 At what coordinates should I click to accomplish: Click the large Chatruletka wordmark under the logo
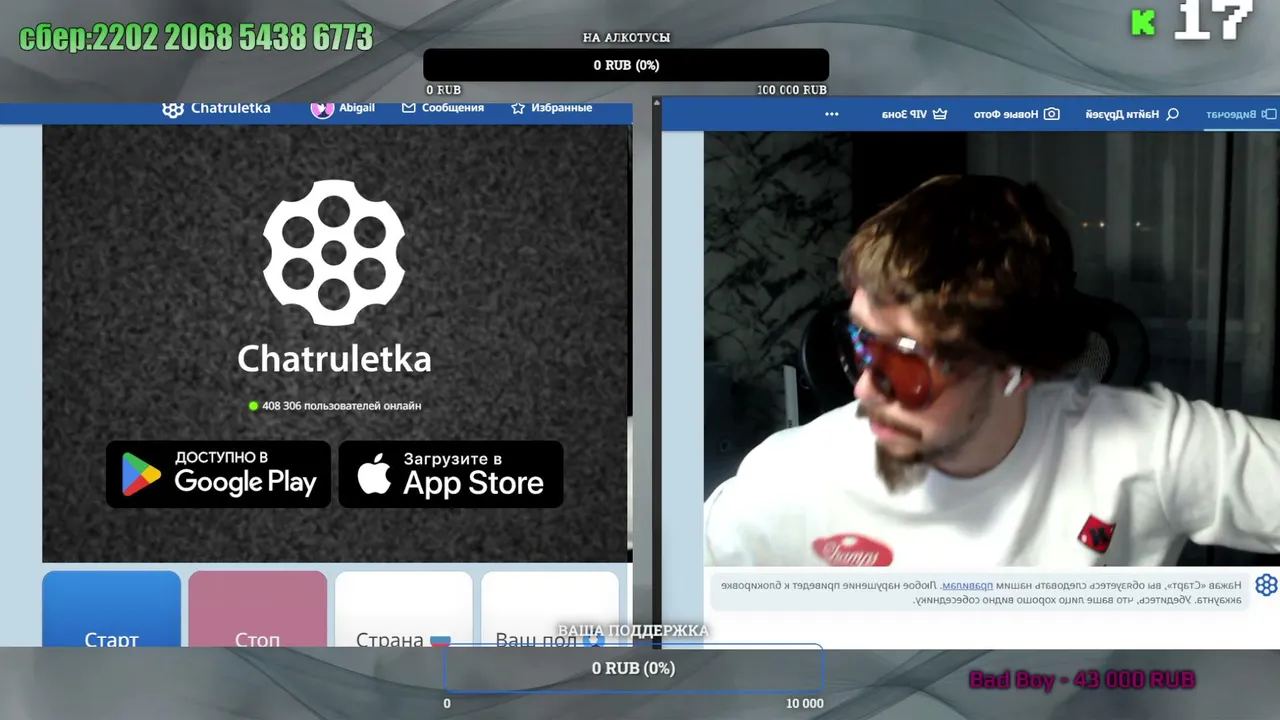[x=334, y=359]
